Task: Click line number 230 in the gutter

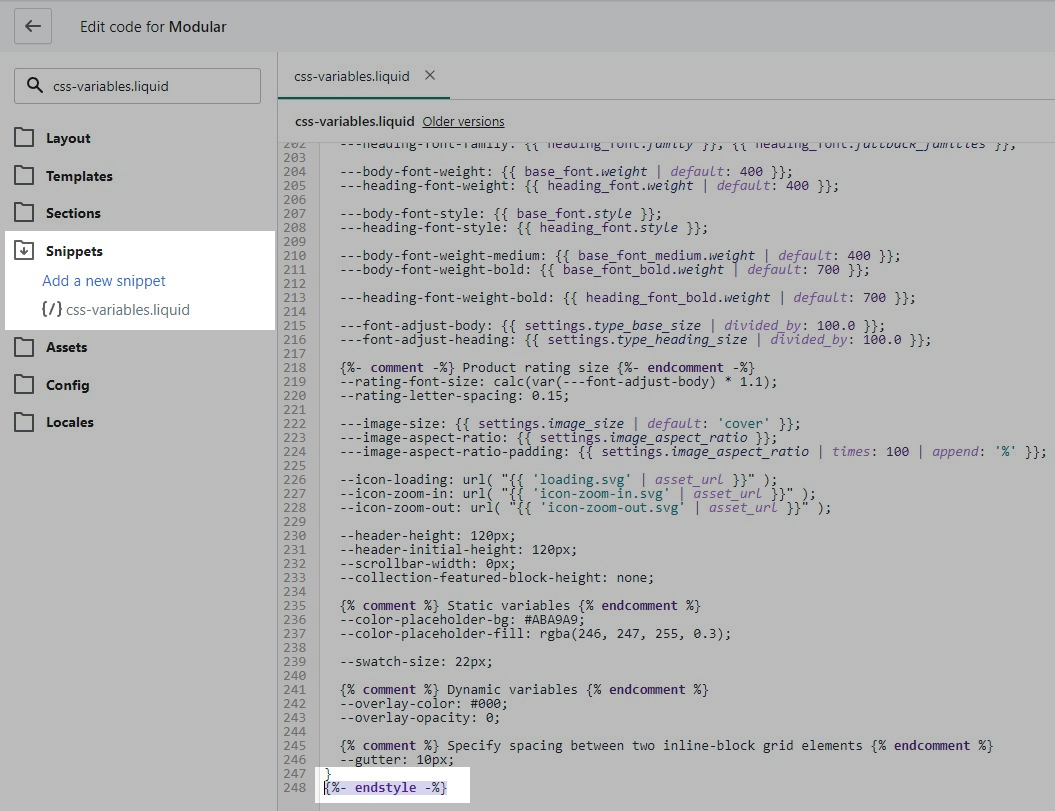Action: tap(295, 536)
